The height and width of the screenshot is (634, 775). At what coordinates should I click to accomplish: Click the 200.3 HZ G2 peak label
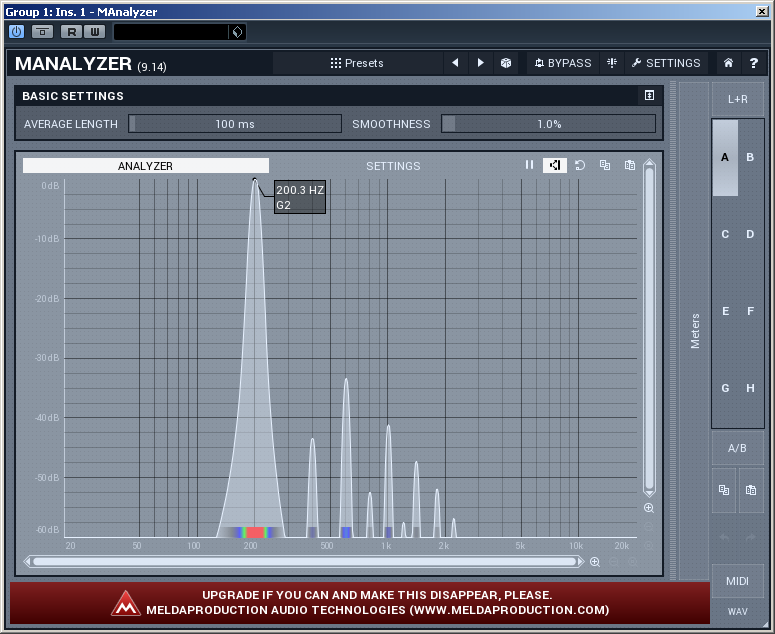pos(300,197)
